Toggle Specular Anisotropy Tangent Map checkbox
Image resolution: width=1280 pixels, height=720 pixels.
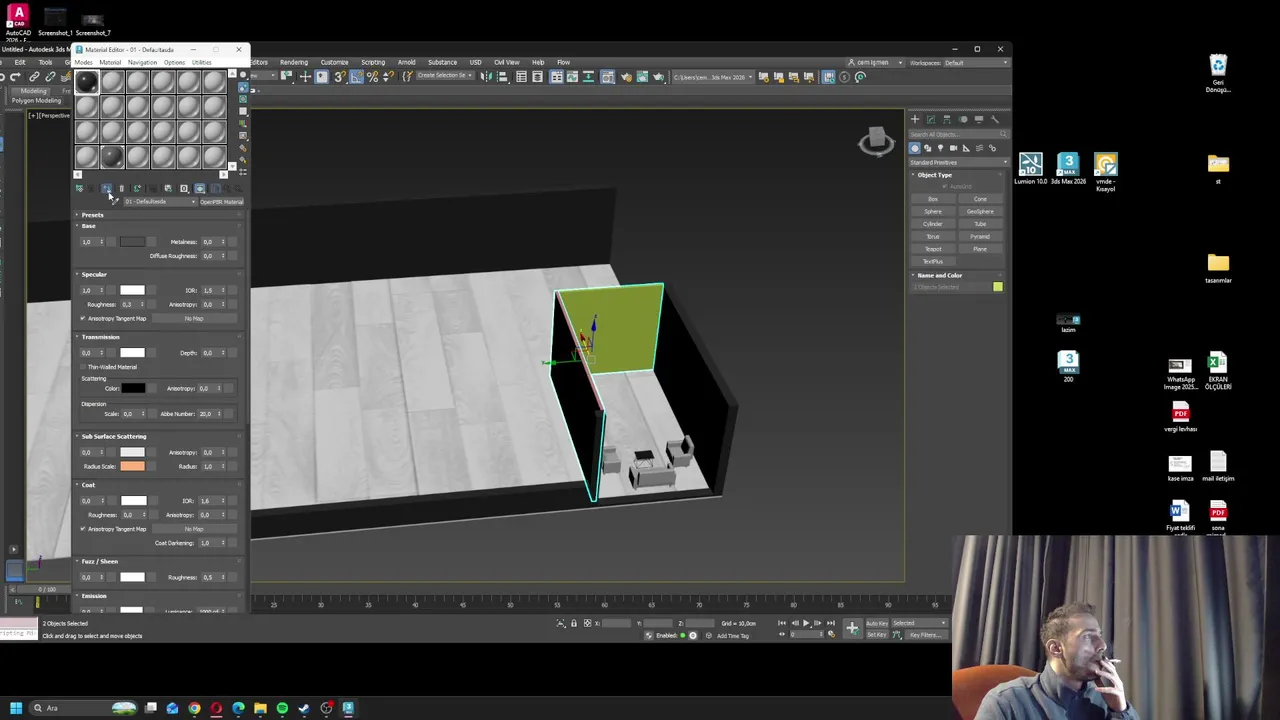coord(83,318)
